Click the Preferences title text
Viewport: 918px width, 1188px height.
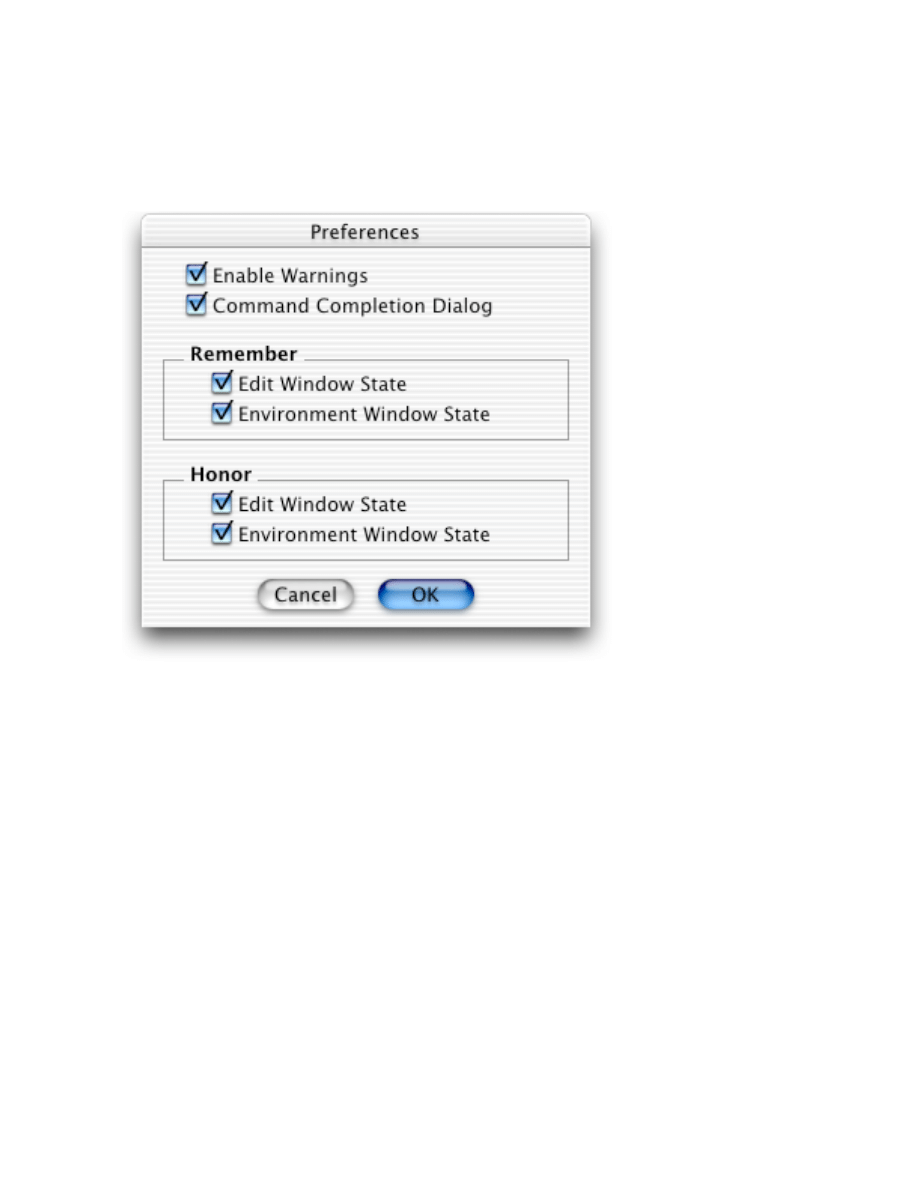click(x=364, y=232)
